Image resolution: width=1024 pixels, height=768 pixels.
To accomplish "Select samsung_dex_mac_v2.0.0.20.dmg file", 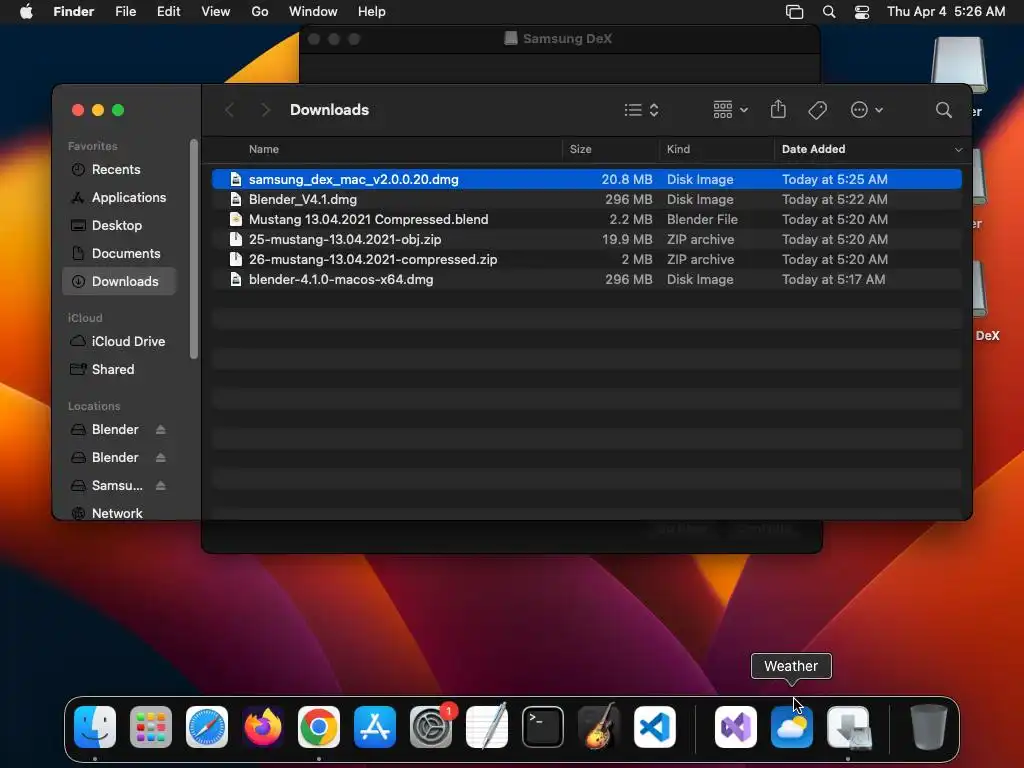I will [x=586, y=180].
